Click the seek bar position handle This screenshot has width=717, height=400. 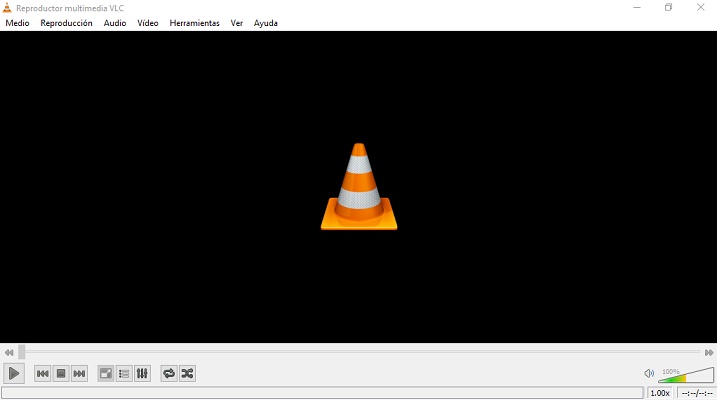click(x=21, y=352)
